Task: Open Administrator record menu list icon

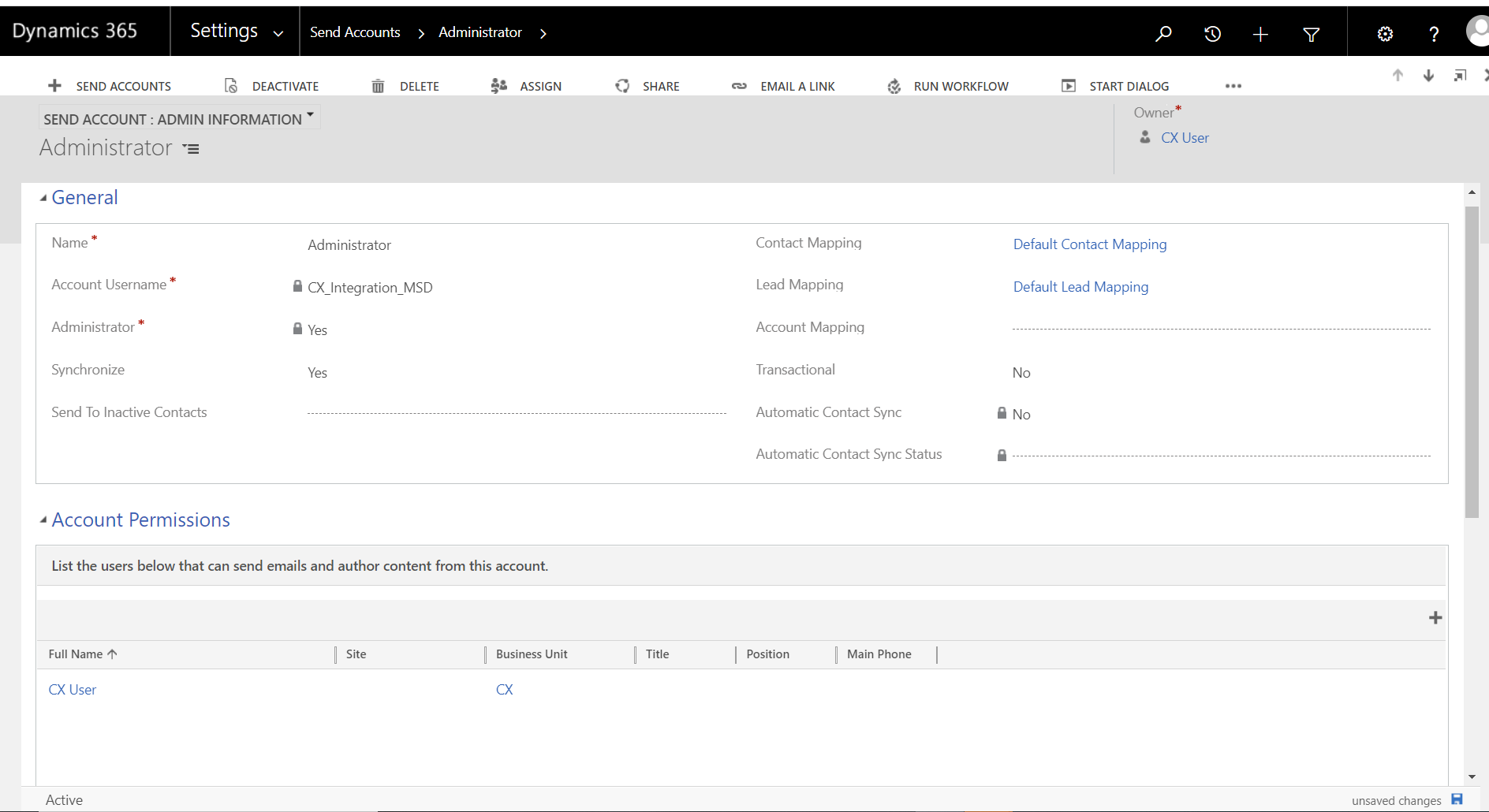Action: click(x=191, y=148)
